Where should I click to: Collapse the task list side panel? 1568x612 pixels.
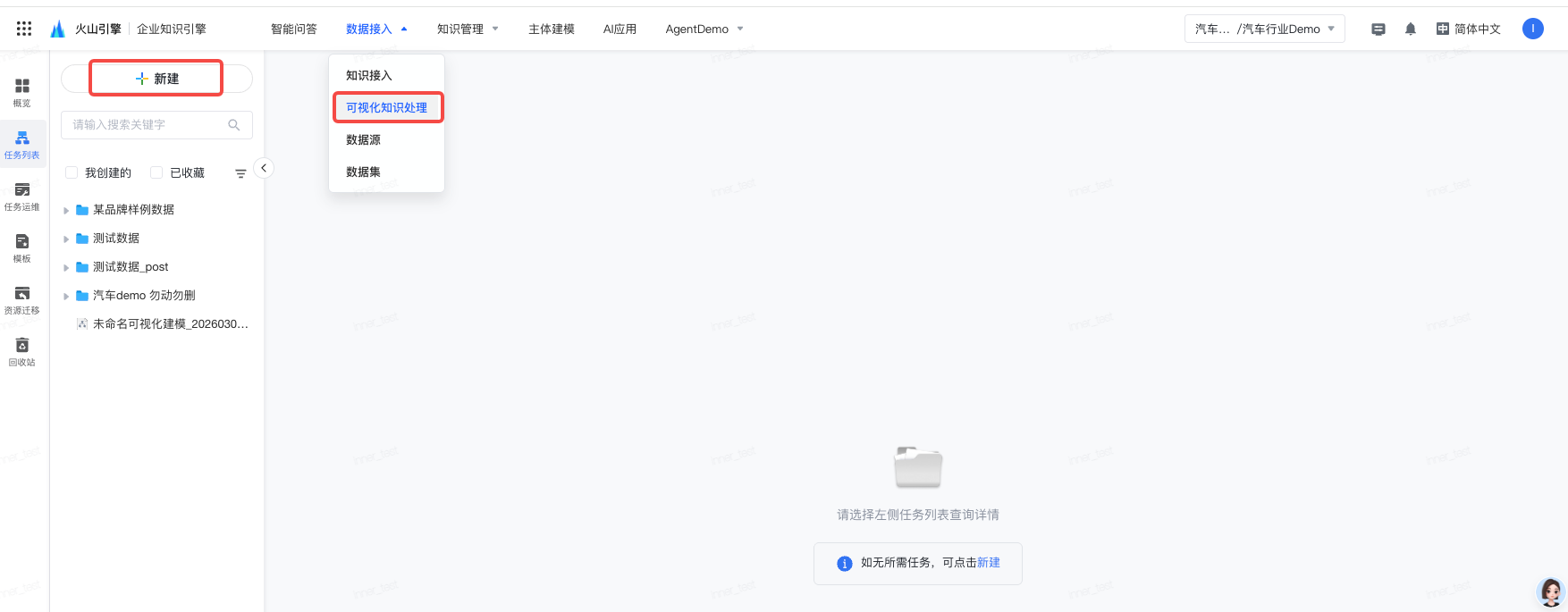tap(264, 168)
